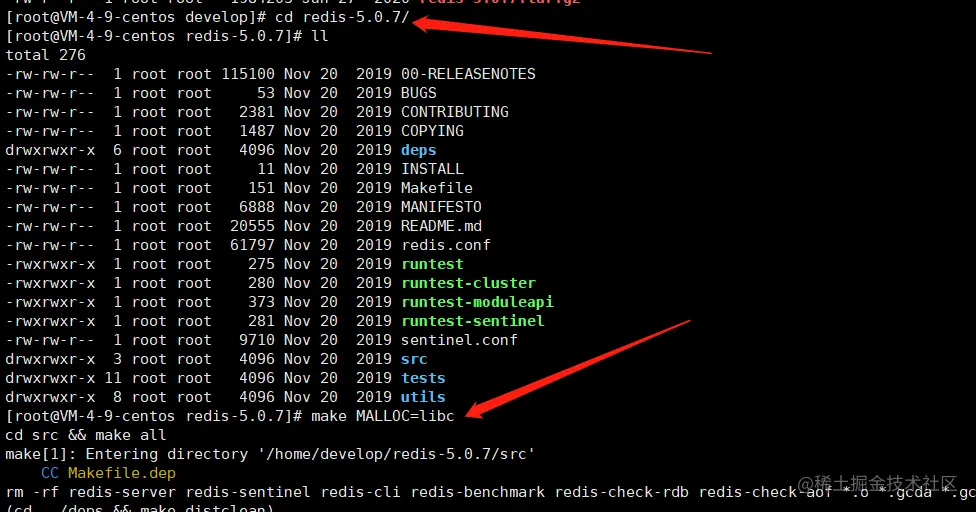This screenshot has height=512, width=976.
Task: Click the yellow 'Makefile.dep' text
Action: pyautogui.click(x=122, y=473)
